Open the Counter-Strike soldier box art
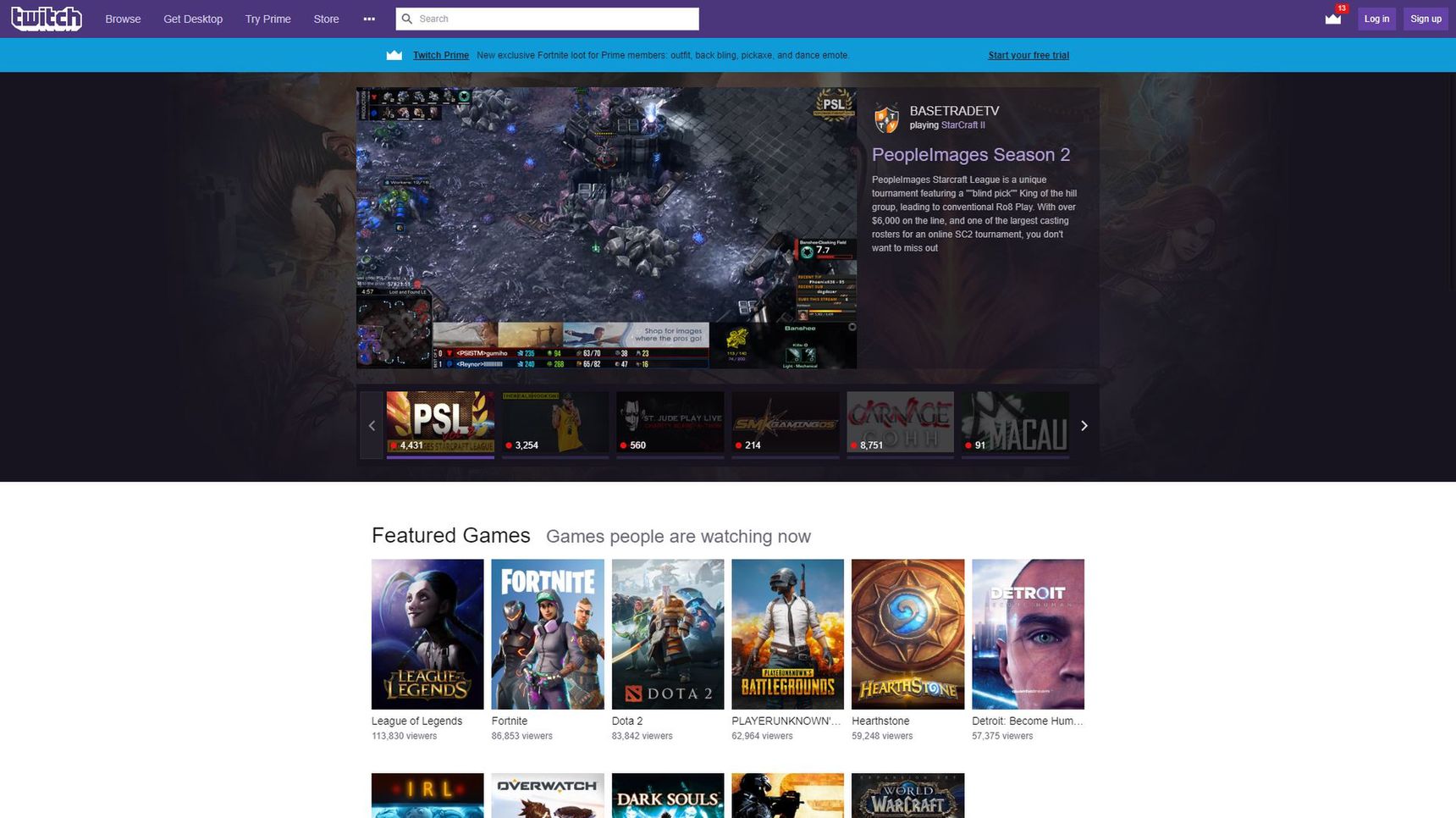This screenshot has height=818, width=1456. coord(787,795)
